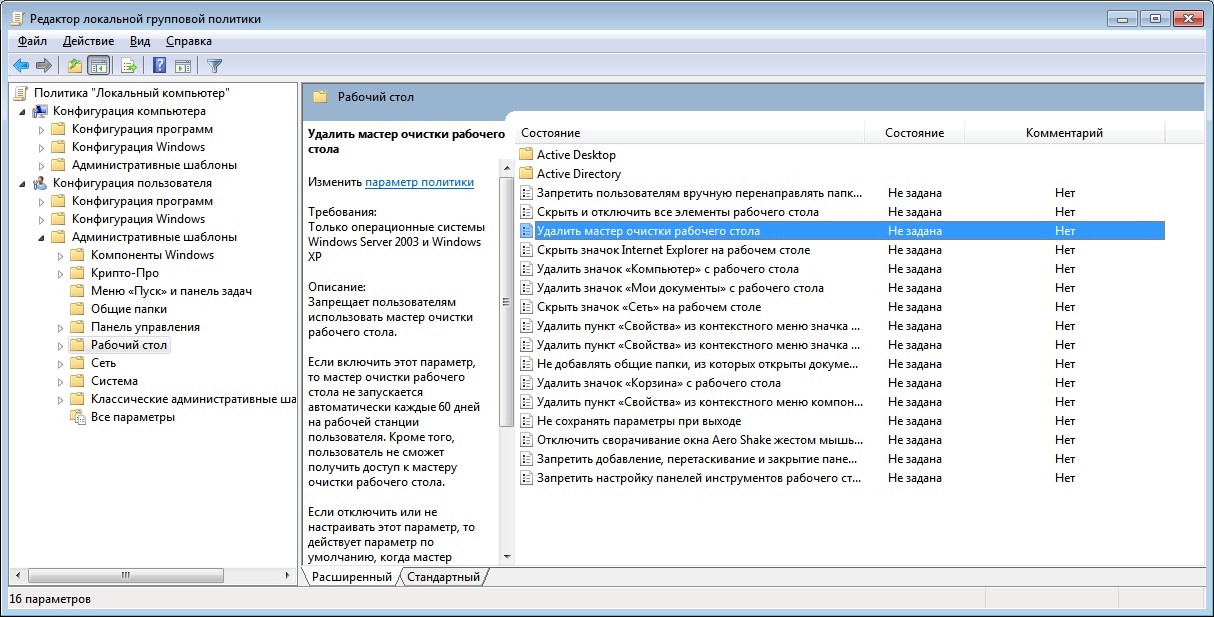The image size is (1214, 617).
Task: Open the Действие menu
Action: (88, 41)
